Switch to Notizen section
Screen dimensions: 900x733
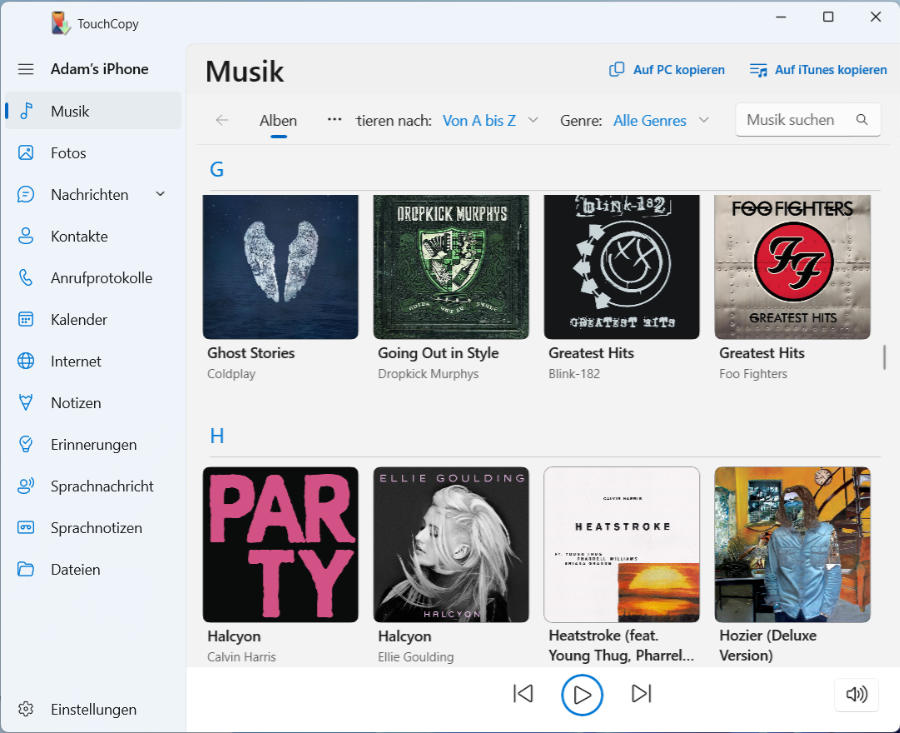coord(93,402)
